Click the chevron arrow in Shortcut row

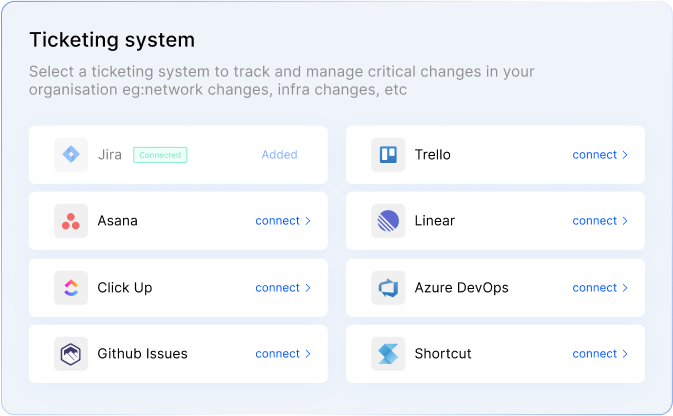625,354
